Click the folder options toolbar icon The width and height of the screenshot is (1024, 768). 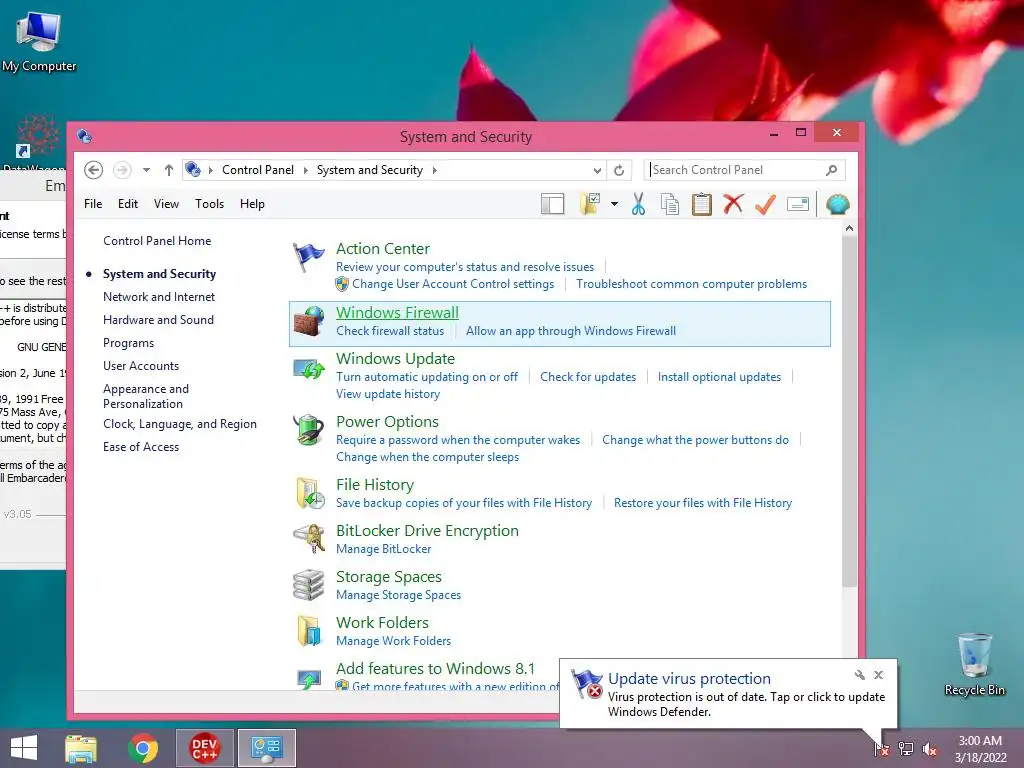(x=590, y=204)
